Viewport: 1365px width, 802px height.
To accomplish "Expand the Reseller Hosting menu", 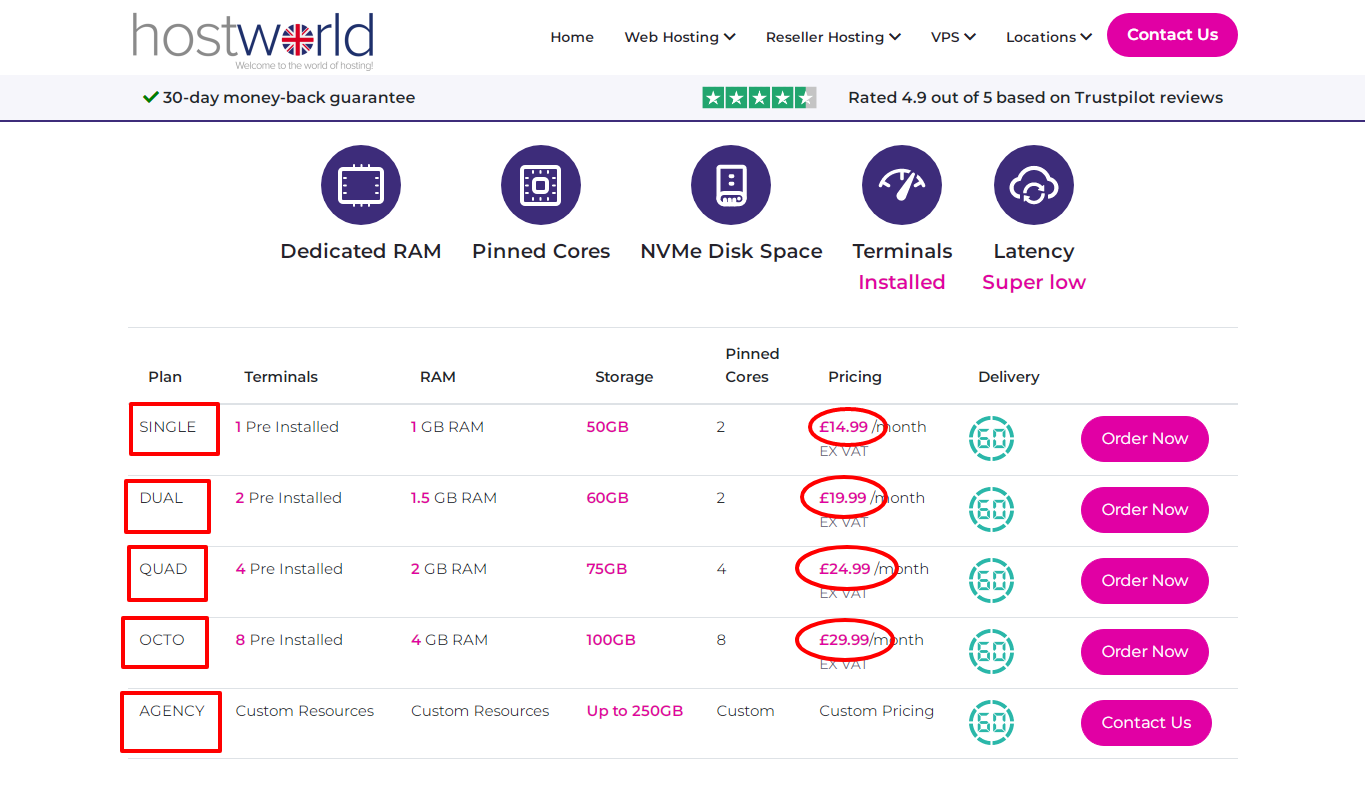I will (x=833, y=37).
